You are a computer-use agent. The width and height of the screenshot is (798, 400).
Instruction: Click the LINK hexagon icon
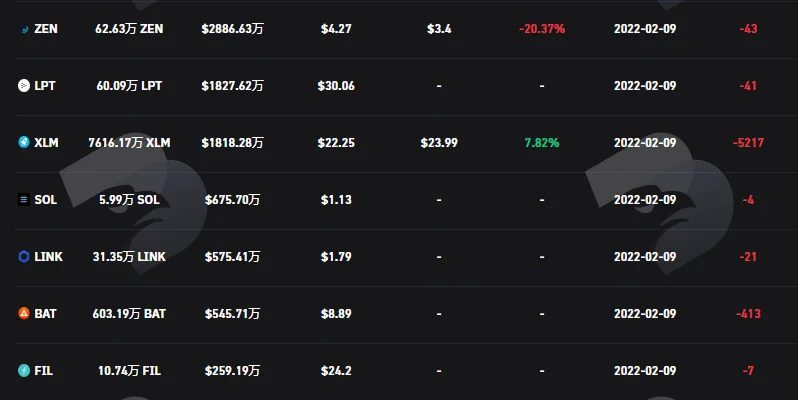(x=24, y=256)
